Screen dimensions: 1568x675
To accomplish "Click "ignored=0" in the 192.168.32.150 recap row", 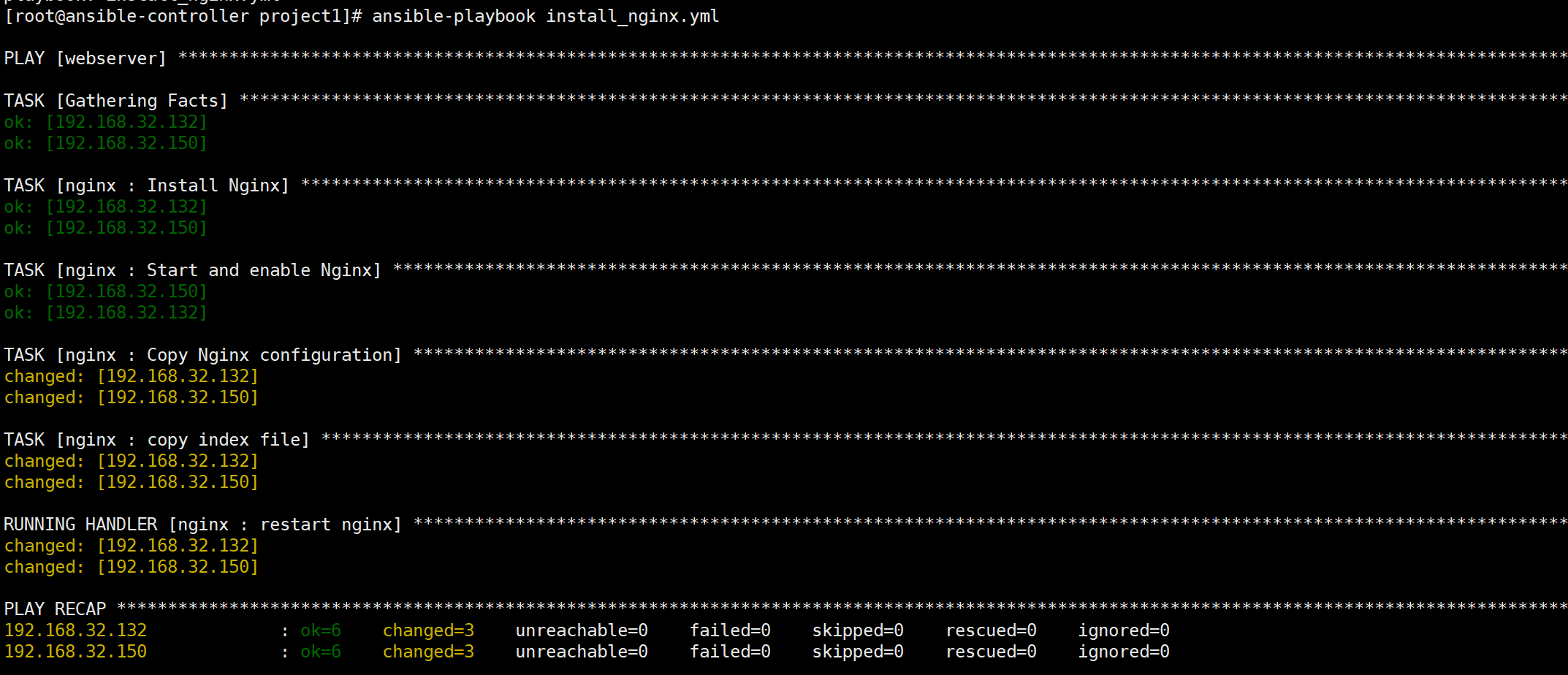I will pyautogui.click(x=1124, y=652).
